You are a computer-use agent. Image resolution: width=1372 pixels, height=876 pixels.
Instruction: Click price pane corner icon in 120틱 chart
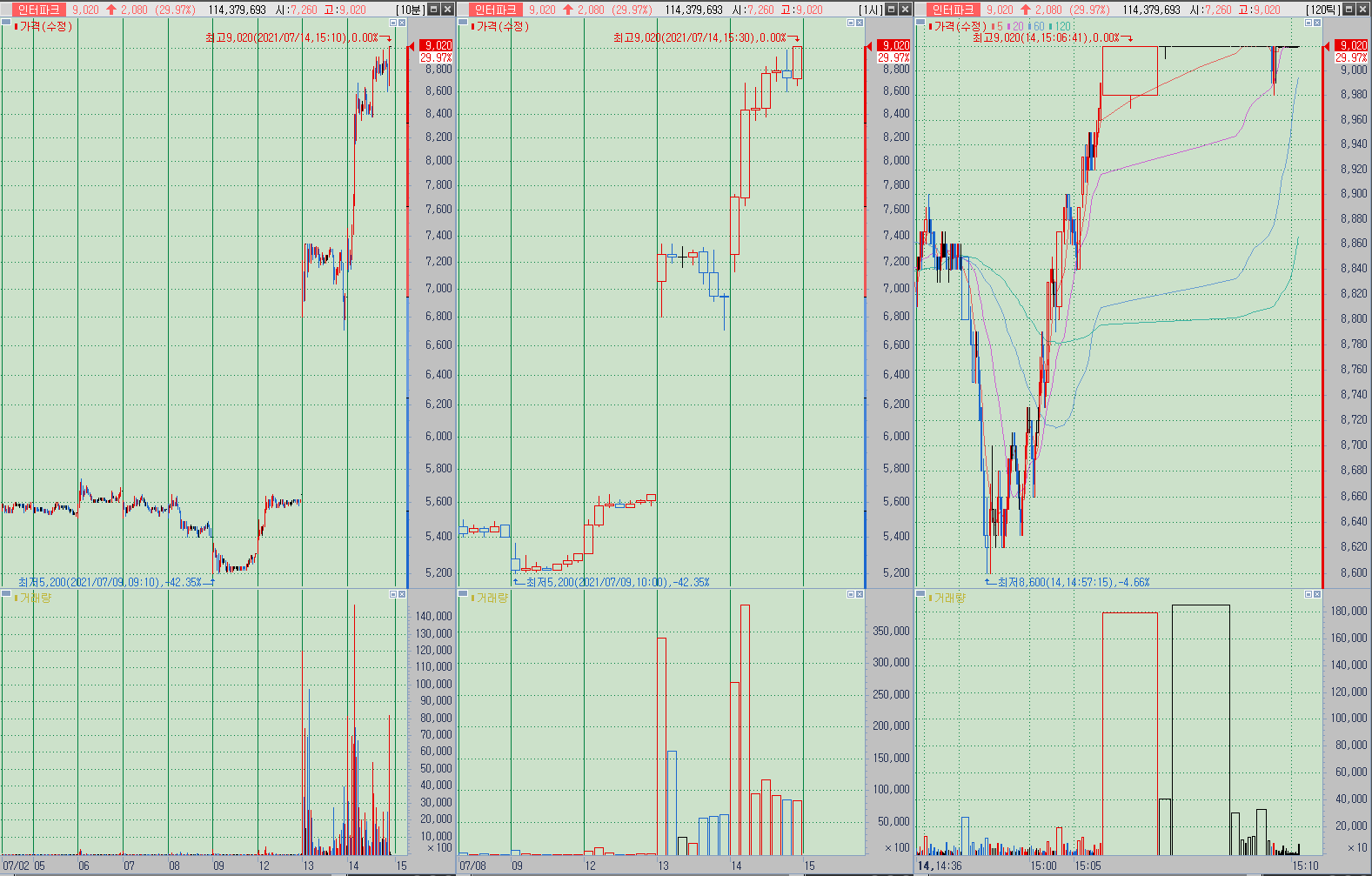pos(920,23)
